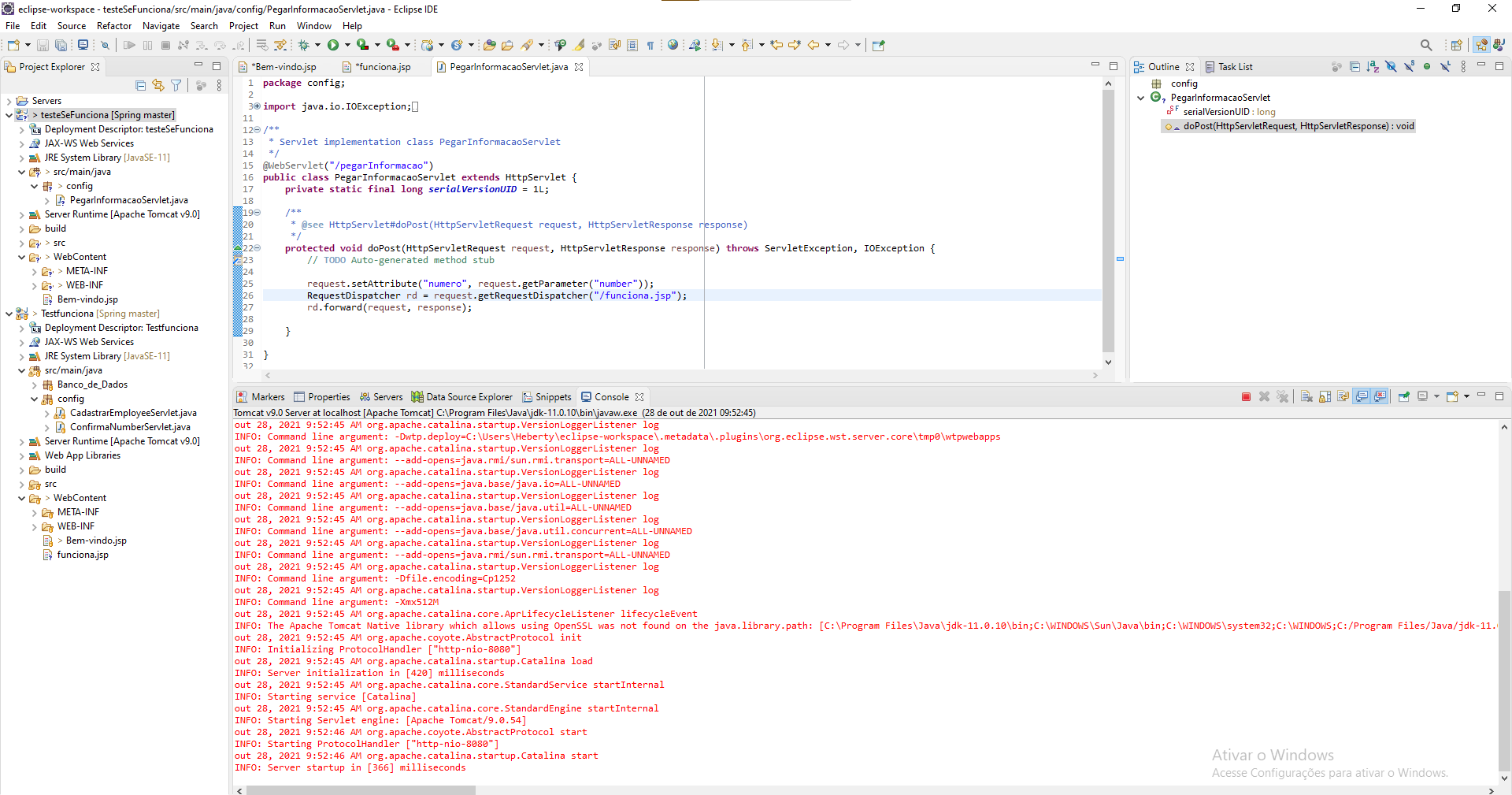Expand the Banco_de_Dados package

coord(34,384)
